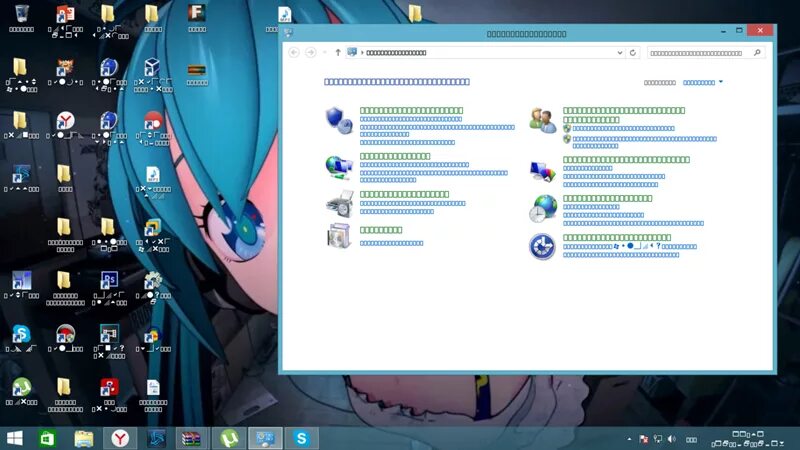Click the green heading beside the printer icon
Screen dimensions: 800x450
404,194
